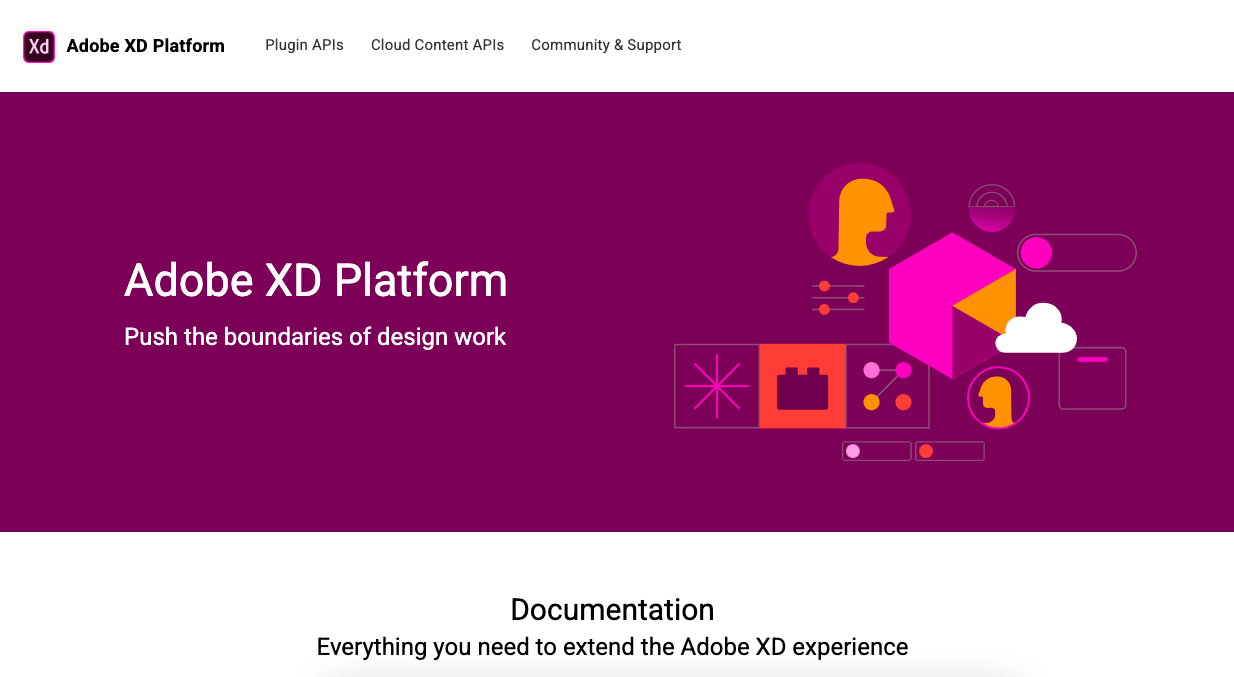Open the Community & Support menu

click(x=605, y=45)
